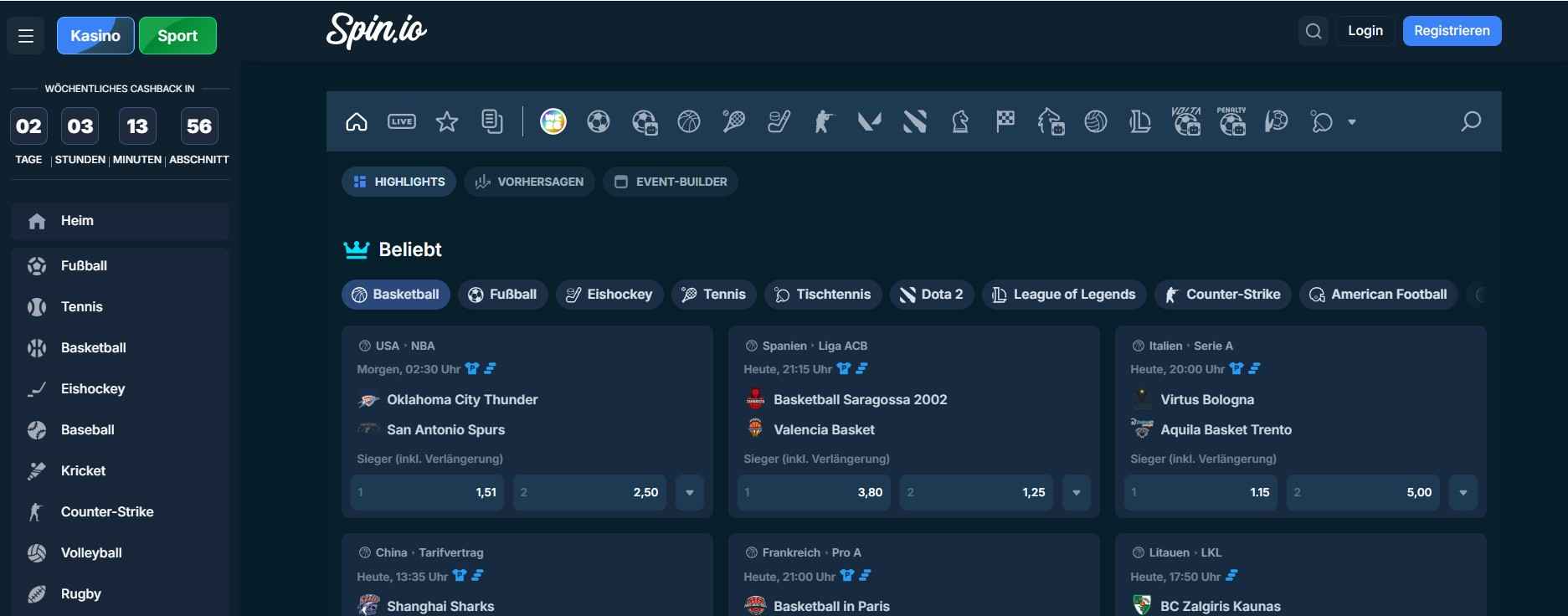Image resolution: width=1568 pixels, height=616 pixels.
Task: Open Heim in the sidebar
Action: (121, 221)
